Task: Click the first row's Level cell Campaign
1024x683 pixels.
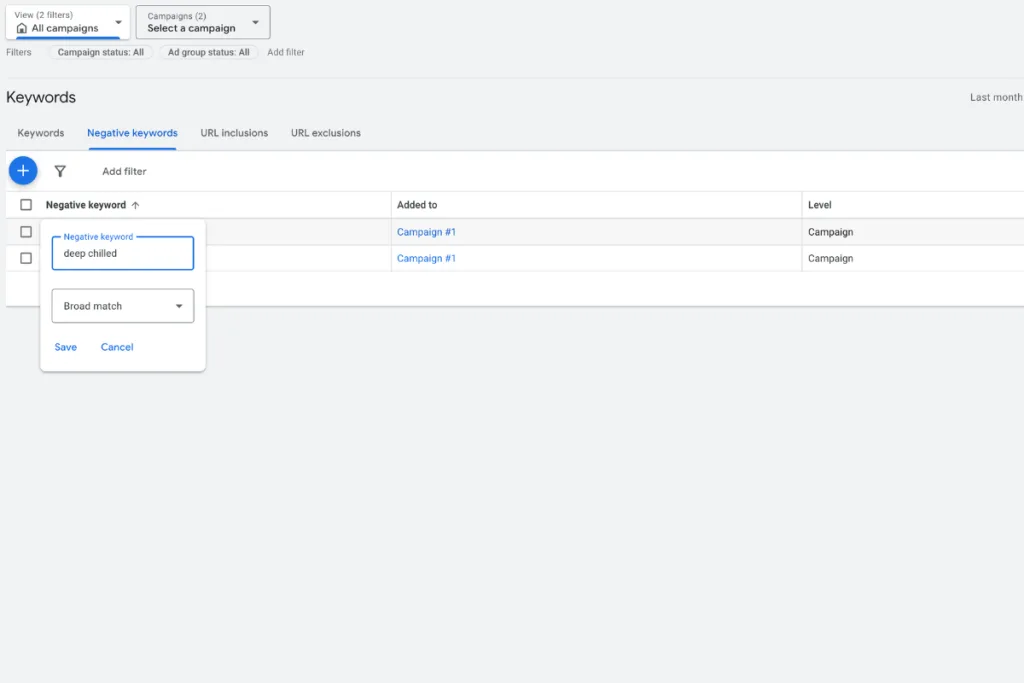Action: [830, 232]
